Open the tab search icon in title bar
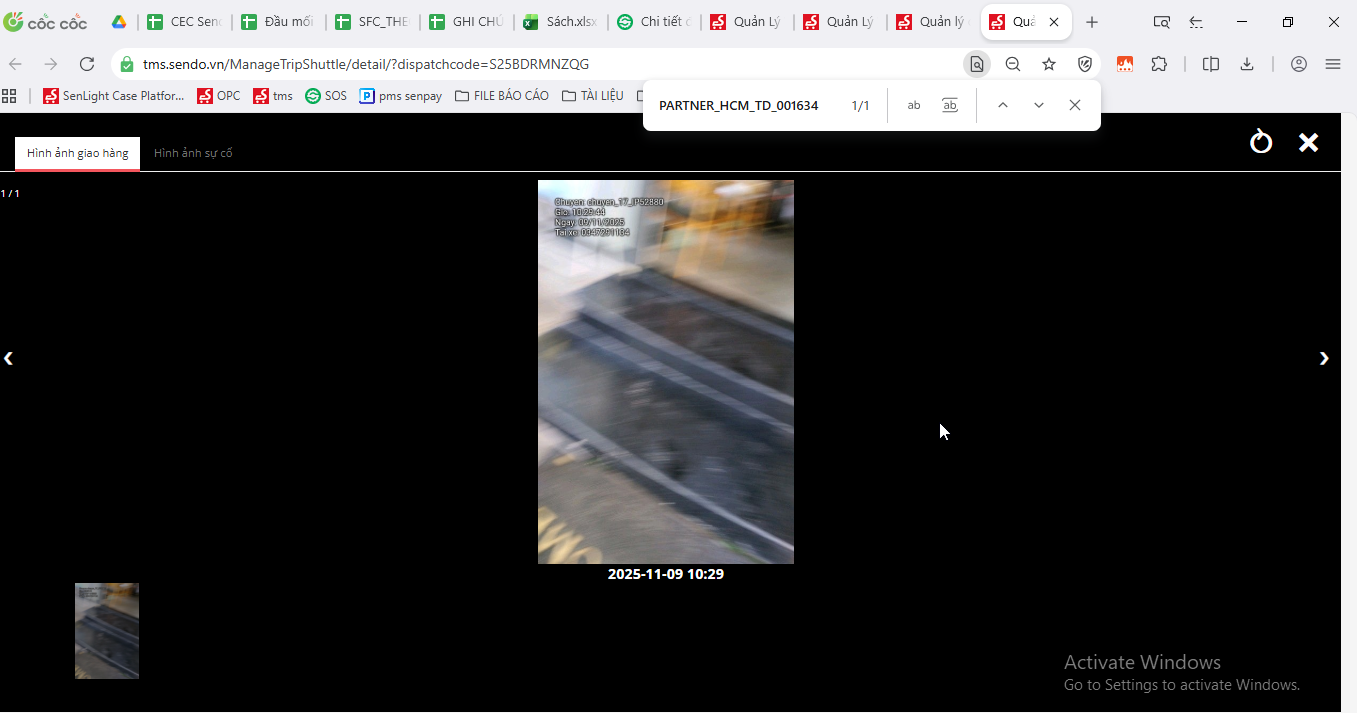Image resolution: width=1357 pixels, height=713 pixels. click(x=1161, y=22)
